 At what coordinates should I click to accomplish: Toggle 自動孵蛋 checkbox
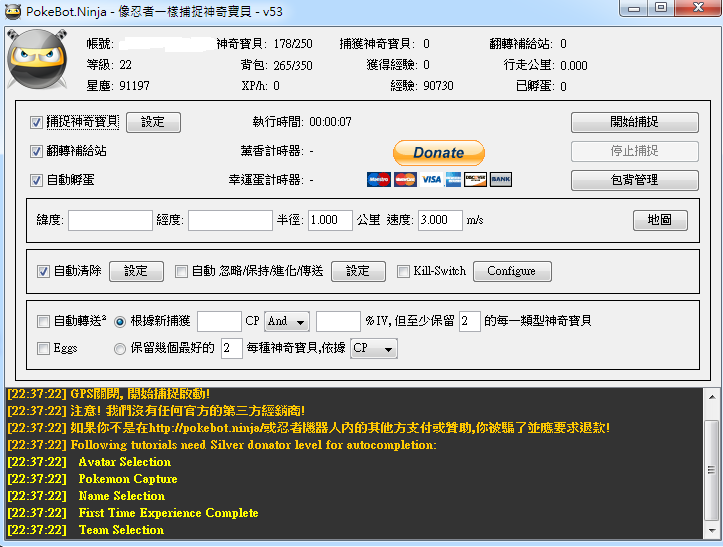36,180
